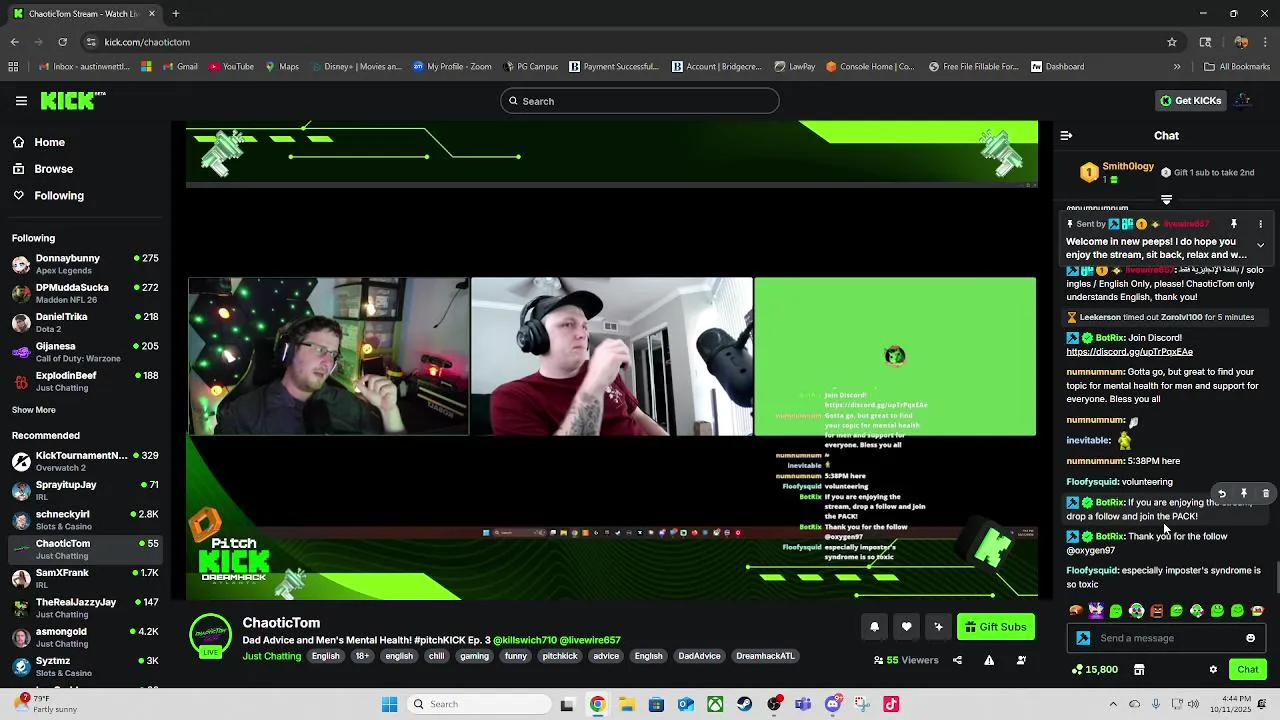Open pinned message three-dot options
1280x720 pixels.
click(1260, 224)
